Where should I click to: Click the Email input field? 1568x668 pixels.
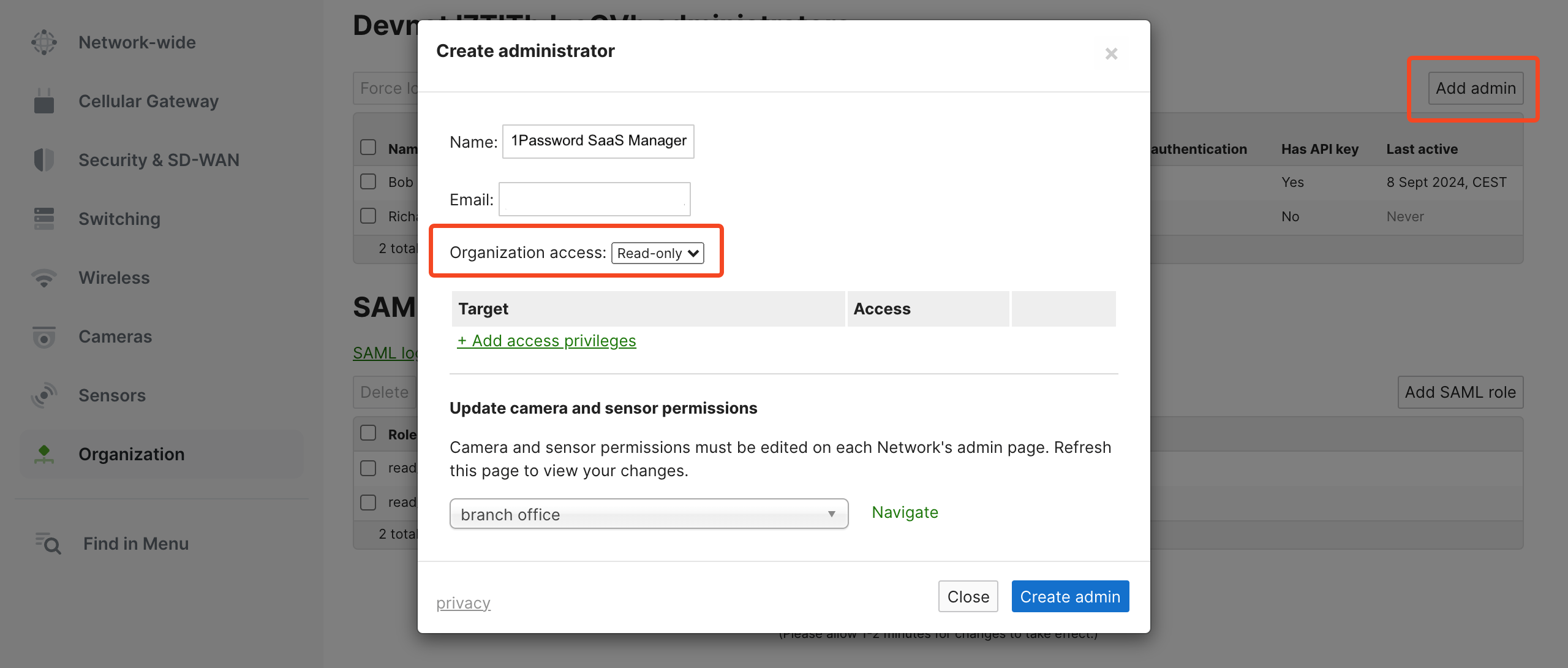point(595,199)
